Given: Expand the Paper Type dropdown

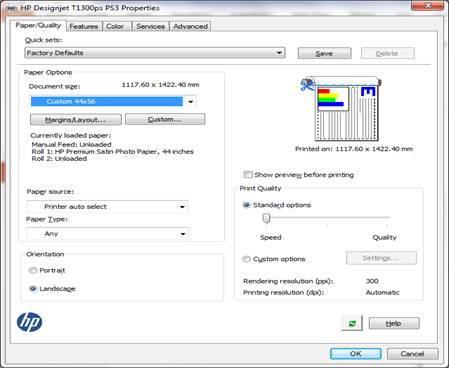Looking at the screenshot, I should pos(107,234).
